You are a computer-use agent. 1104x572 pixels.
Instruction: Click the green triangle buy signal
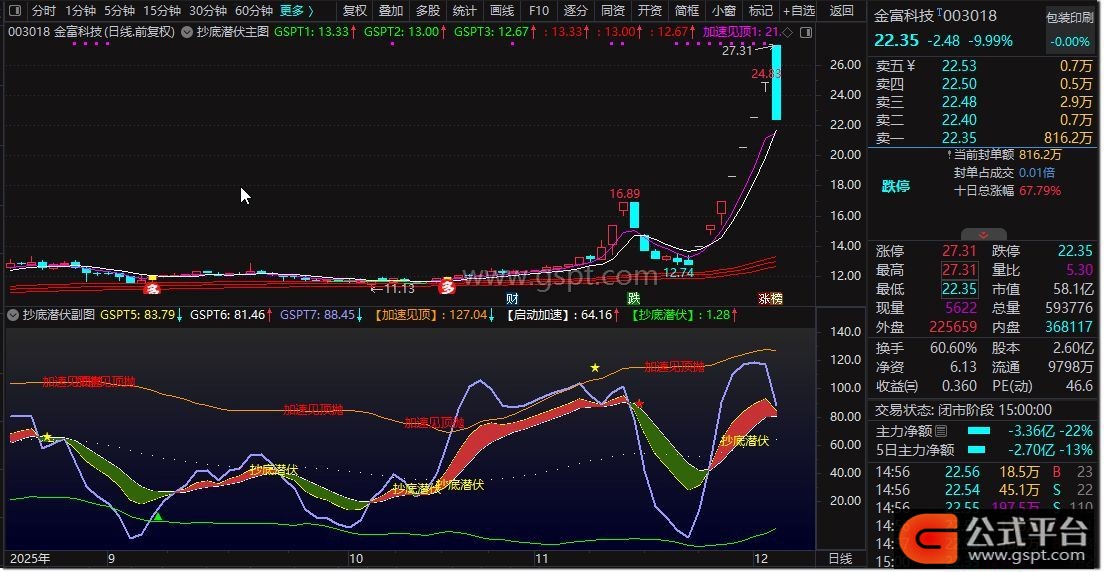(157, 516)
